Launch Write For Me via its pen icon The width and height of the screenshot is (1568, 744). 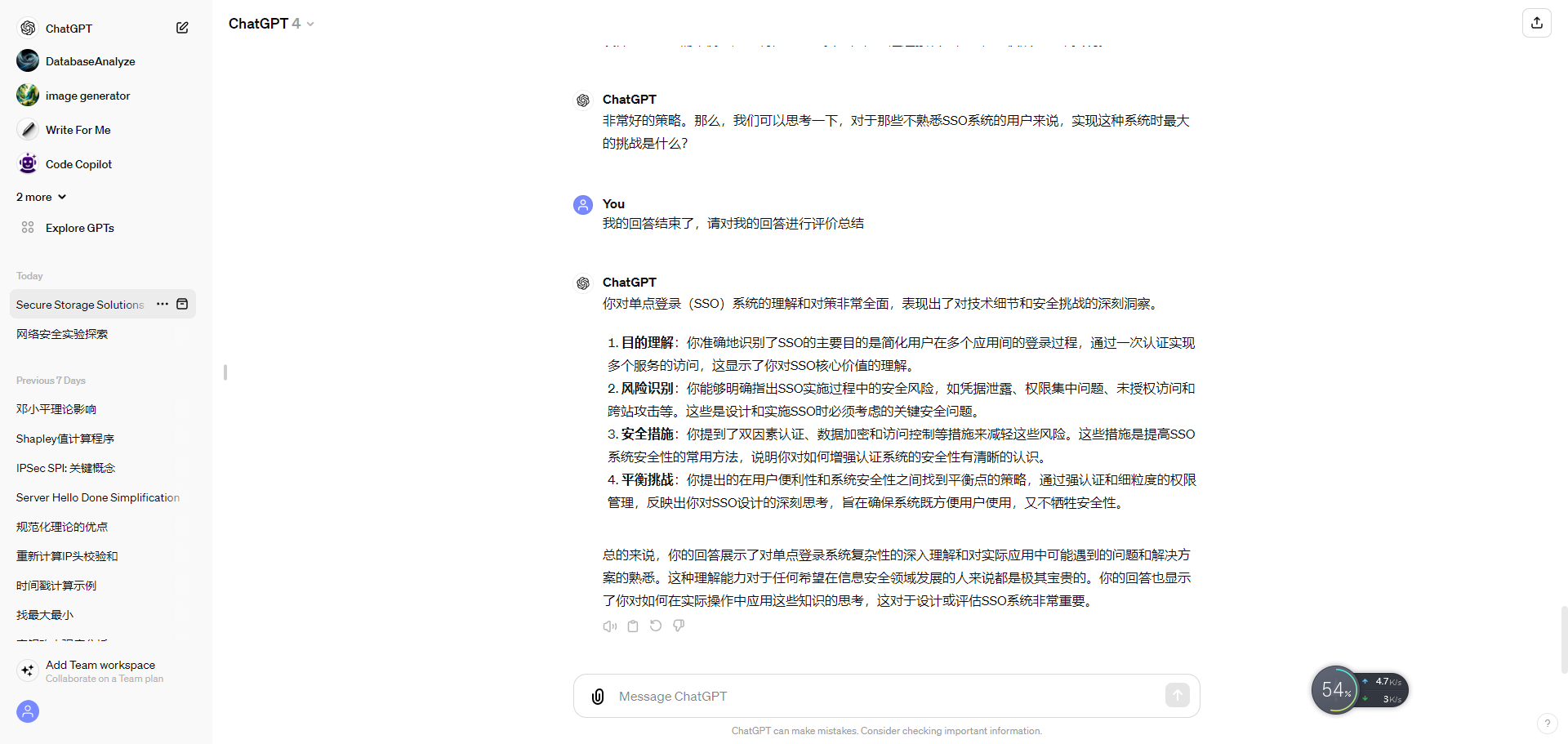point(28,129)
